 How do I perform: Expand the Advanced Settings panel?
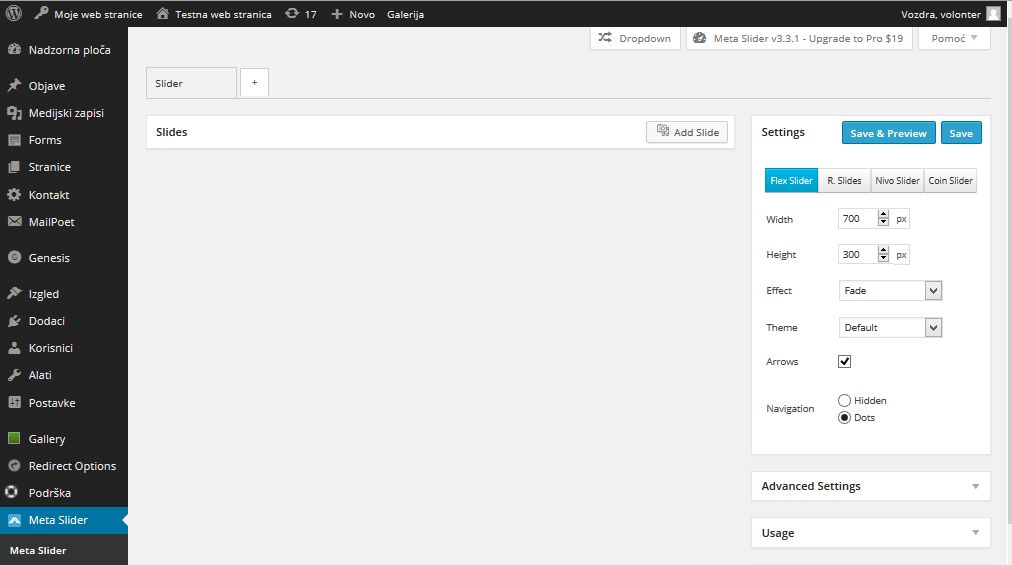[871, 486]
